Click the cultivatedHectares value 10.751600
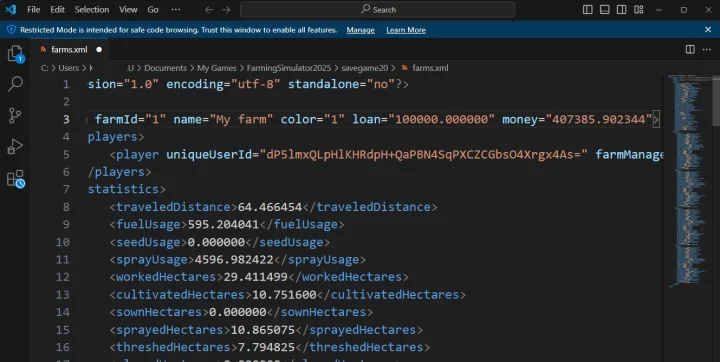 [284, 294]
